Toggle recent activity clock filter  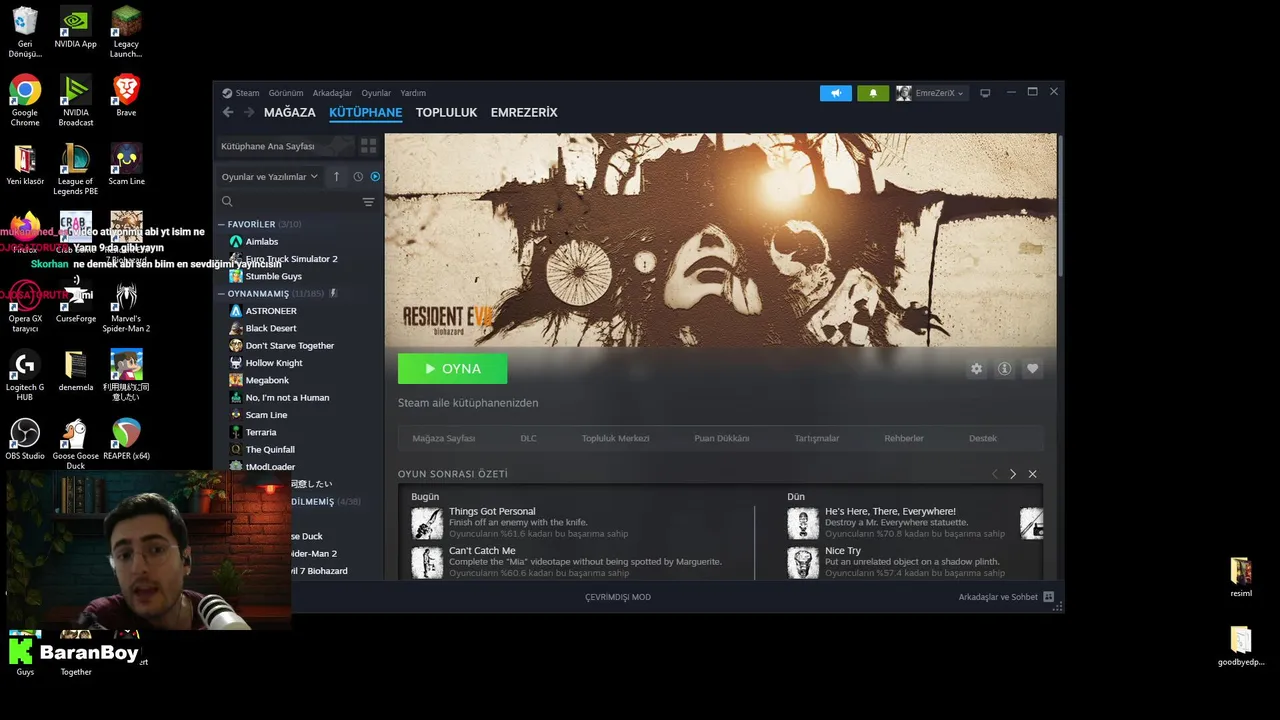(357, 177)
